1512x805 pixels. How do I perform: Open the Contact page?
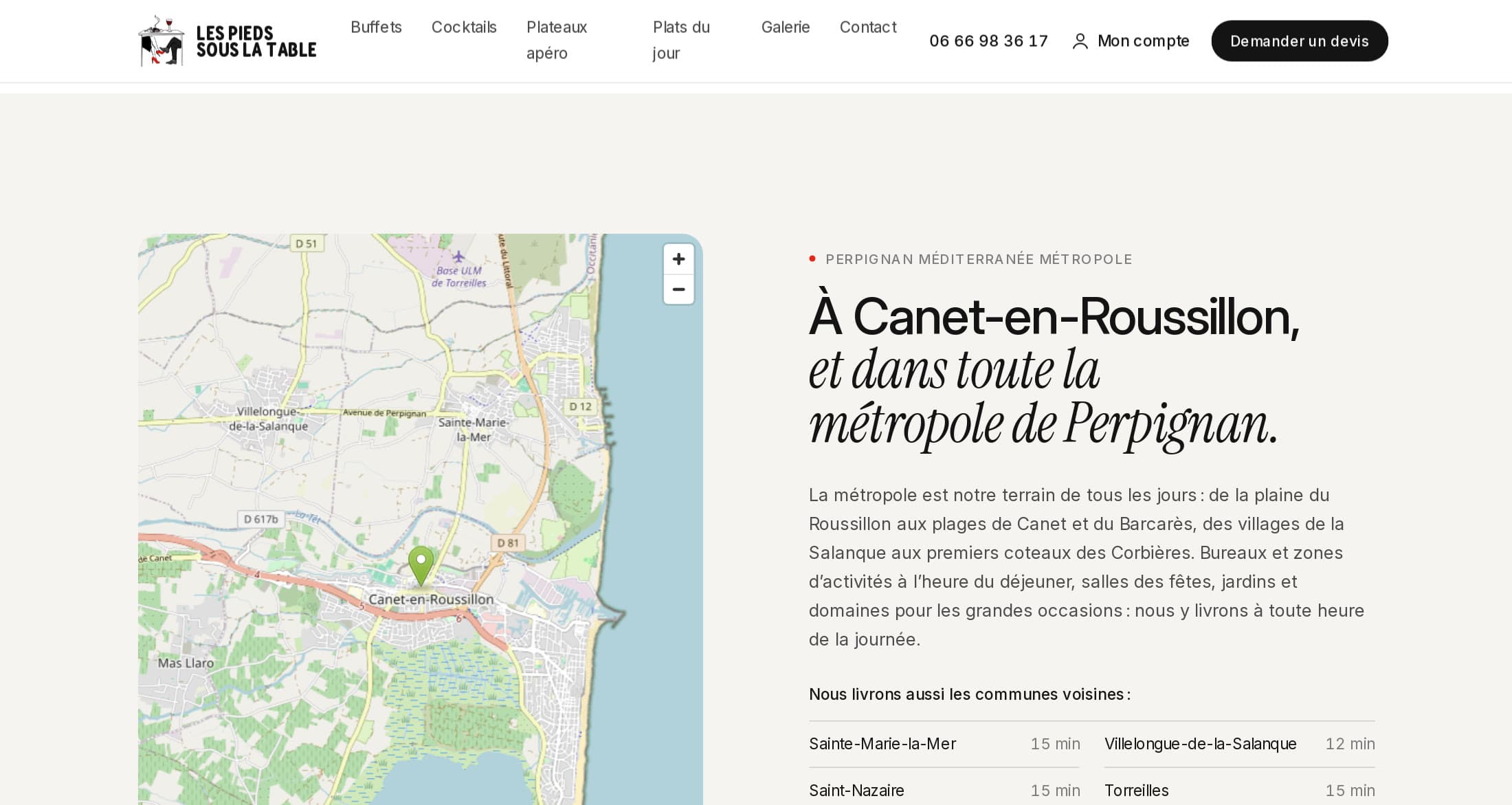coord(868,27)
